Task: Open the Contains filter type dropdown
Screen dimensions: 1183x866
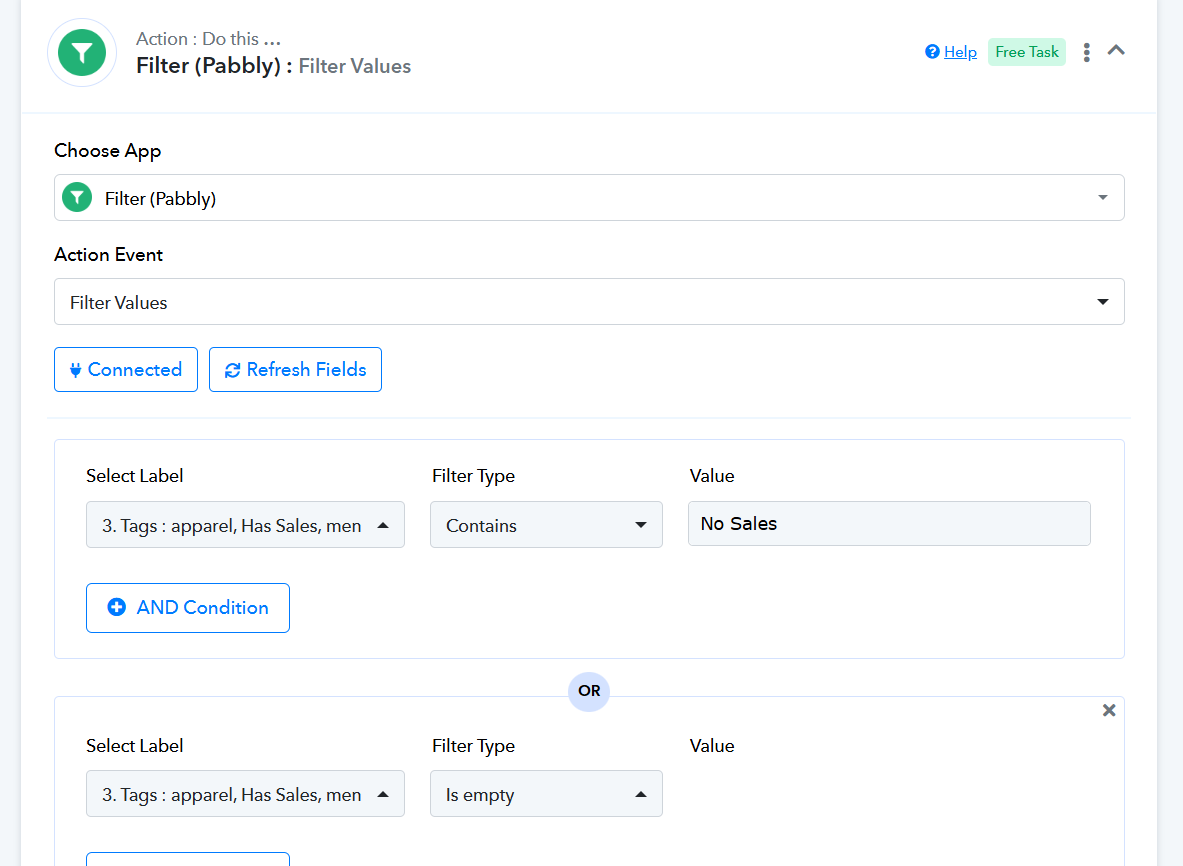Action: 546,525
